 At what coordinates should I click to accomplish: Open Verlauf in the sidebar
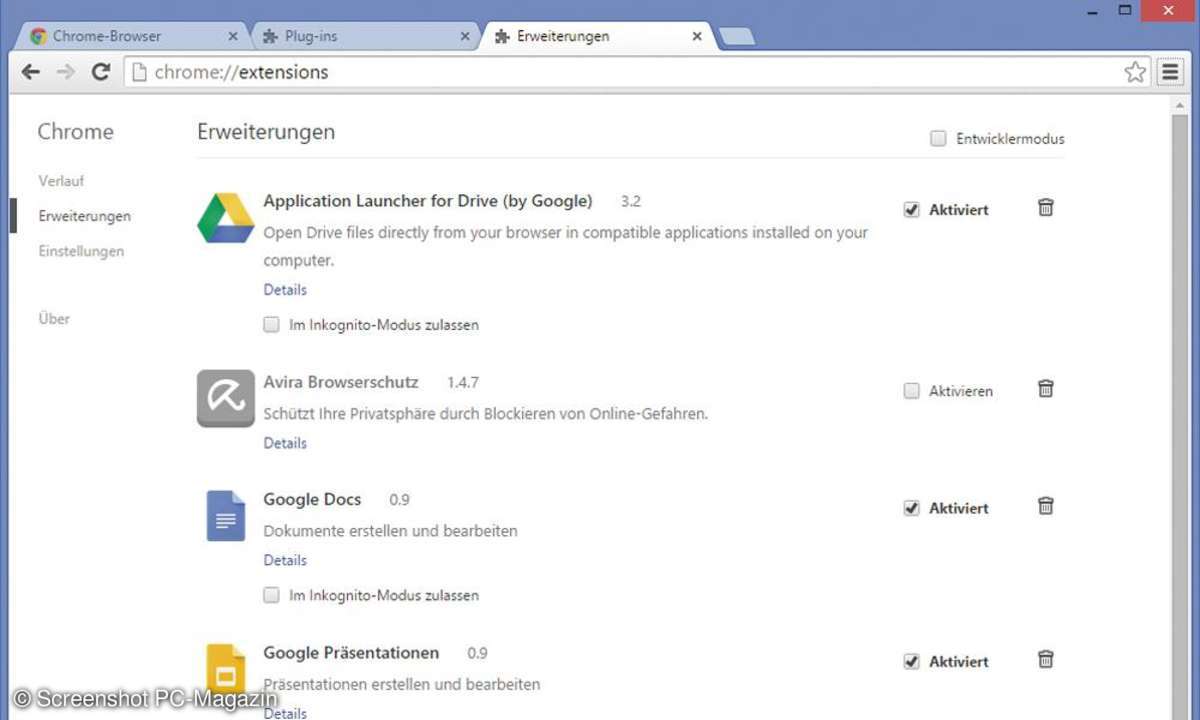pyautogui.click(x=61, y=181)
